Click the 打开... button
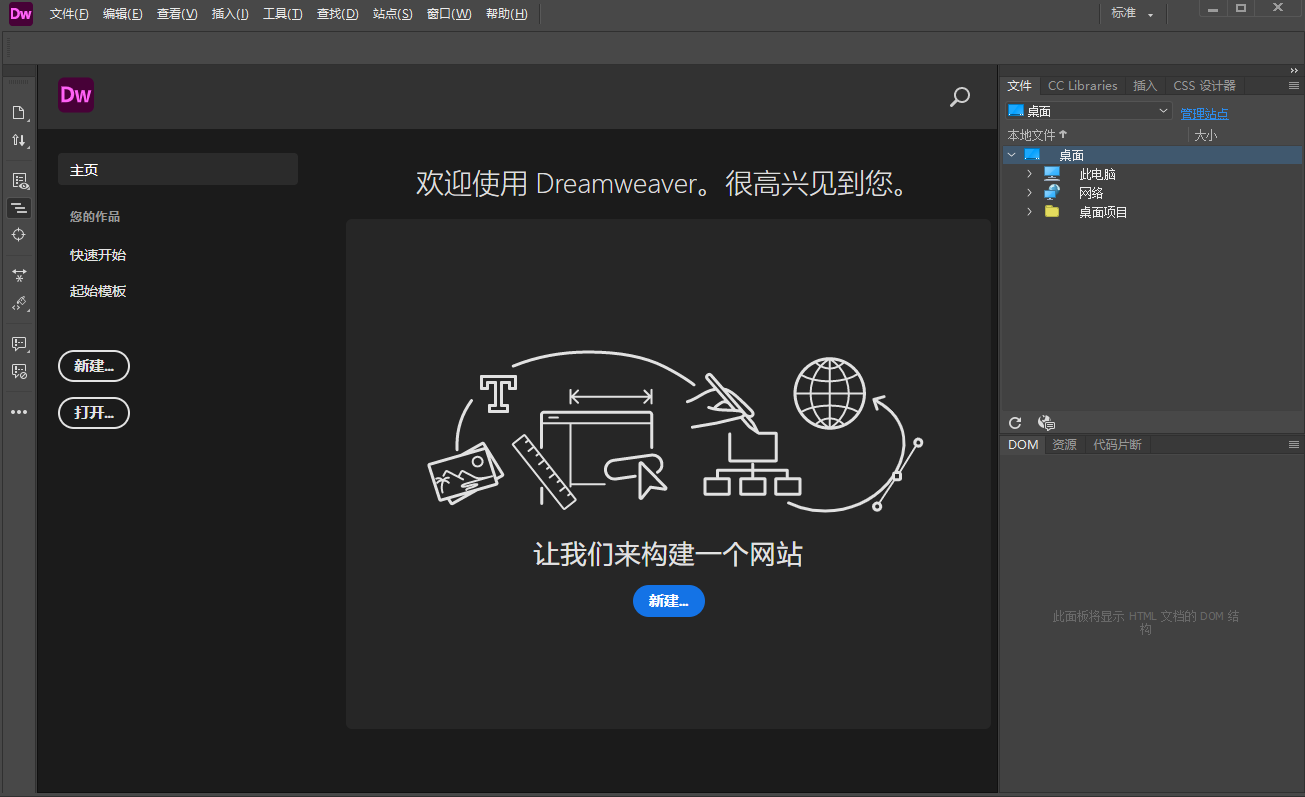The width and height of the screenshot is (1305, 797). 94,413
